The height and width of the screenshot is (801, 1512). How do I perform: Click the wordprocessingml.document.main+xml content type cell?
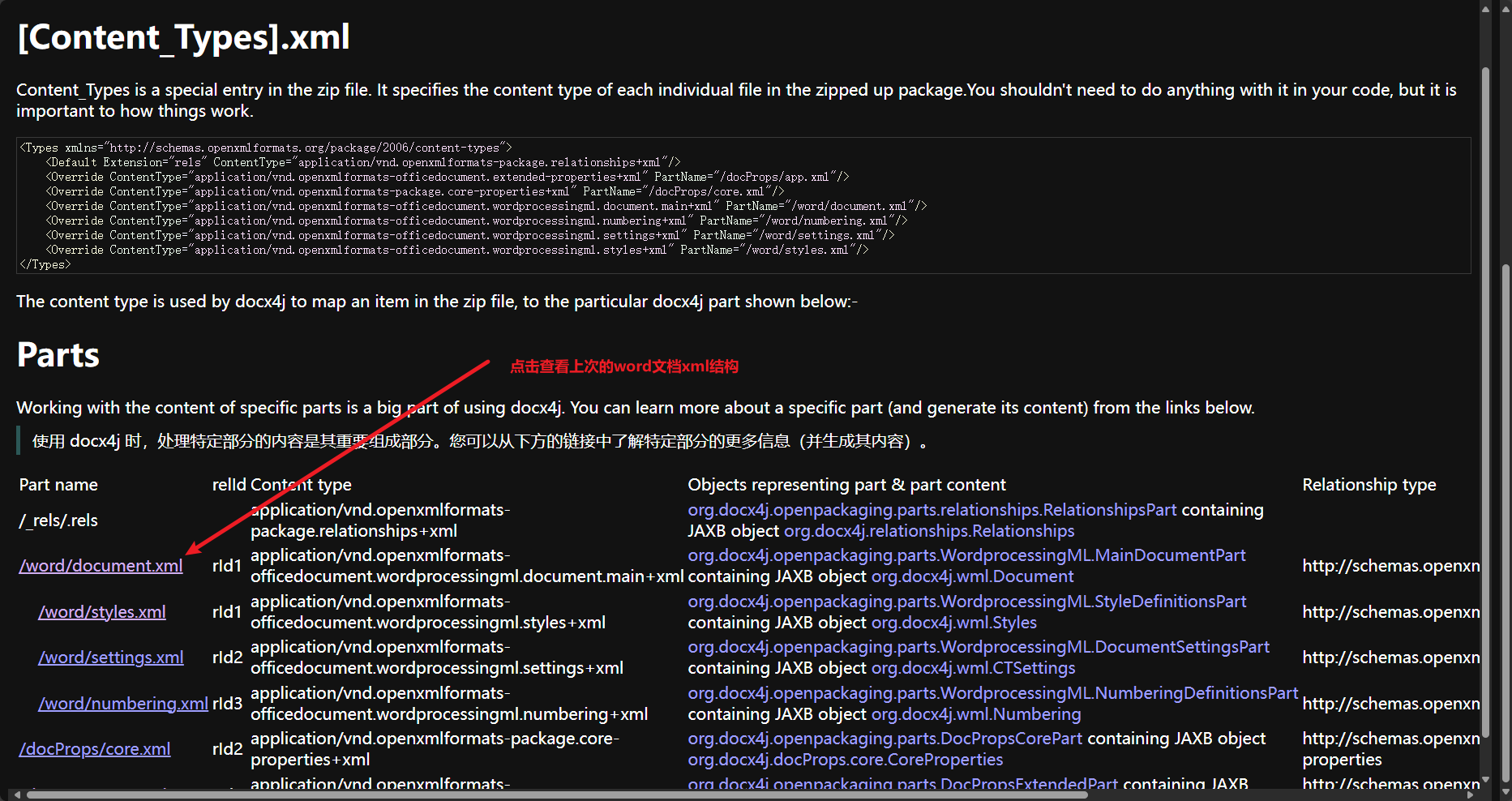[x=467, y=566]
